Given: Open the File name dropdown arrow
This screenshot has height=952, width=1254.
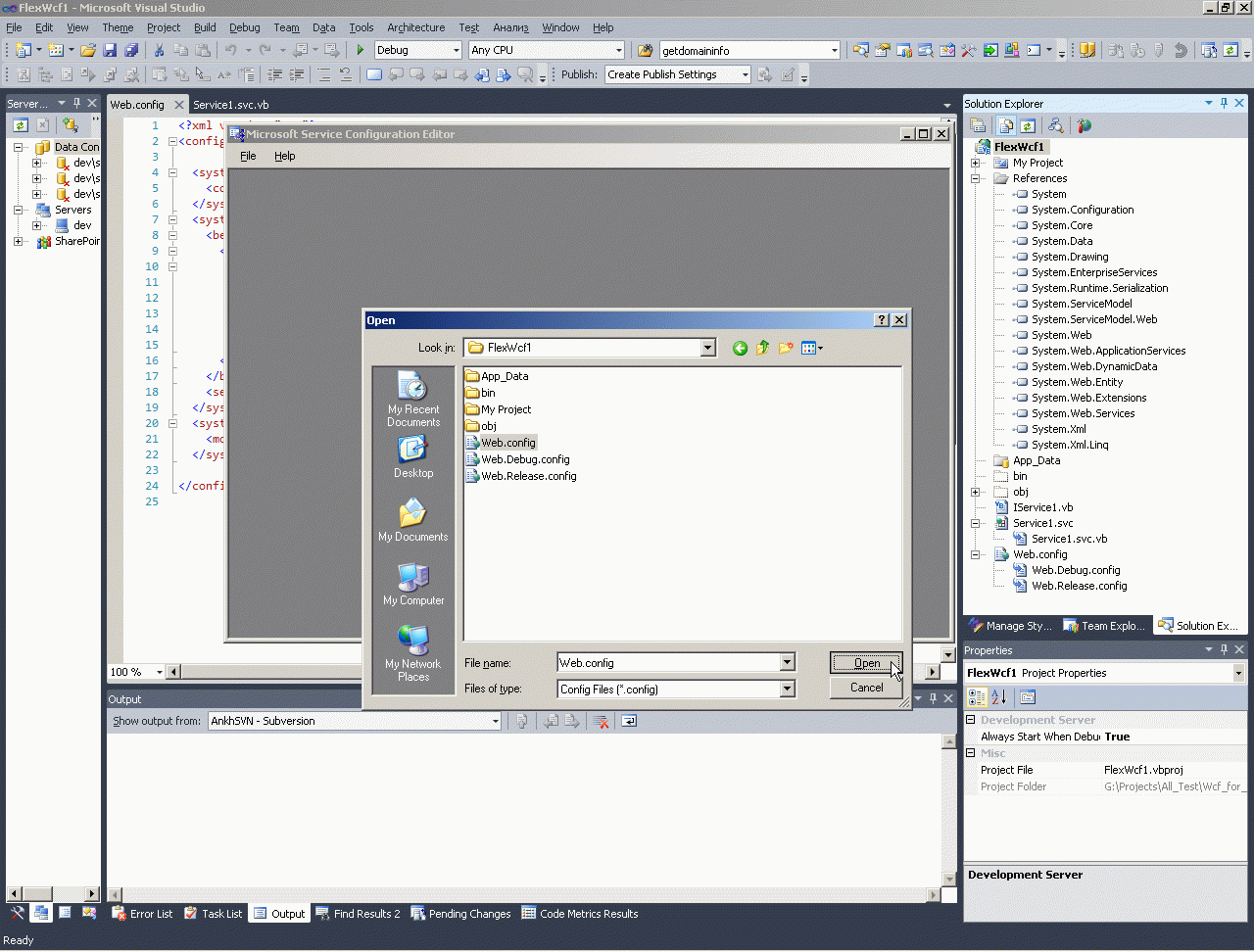Looking at the screenshot, I should click(787, 663).
